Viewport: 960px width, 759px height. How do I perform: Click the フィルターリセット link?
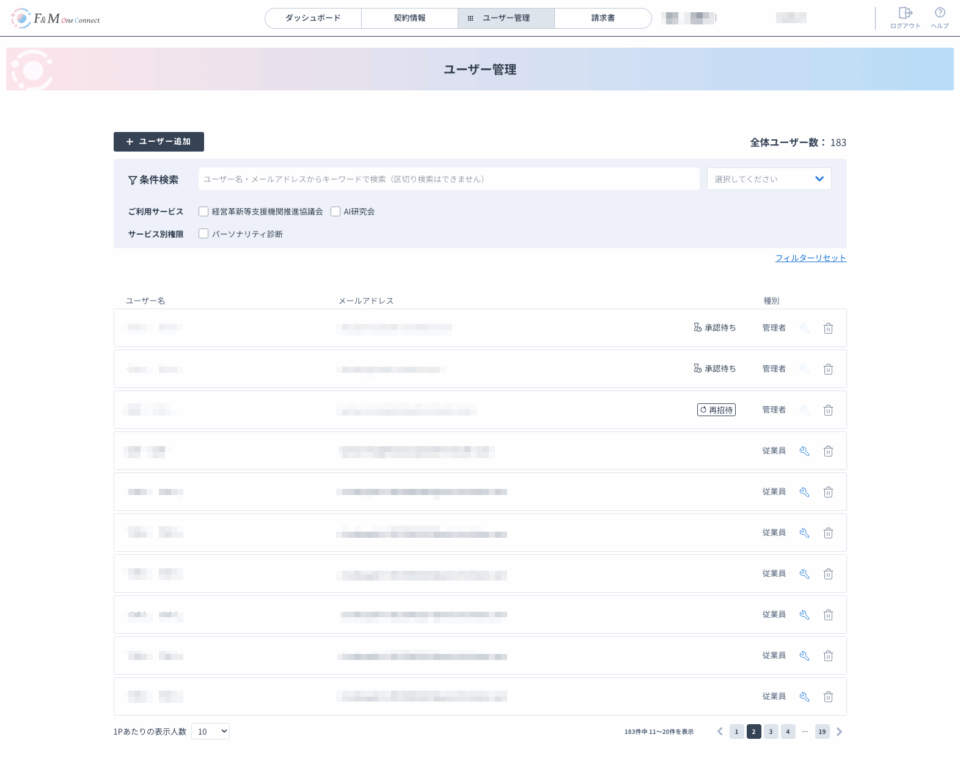pos(810,258)
